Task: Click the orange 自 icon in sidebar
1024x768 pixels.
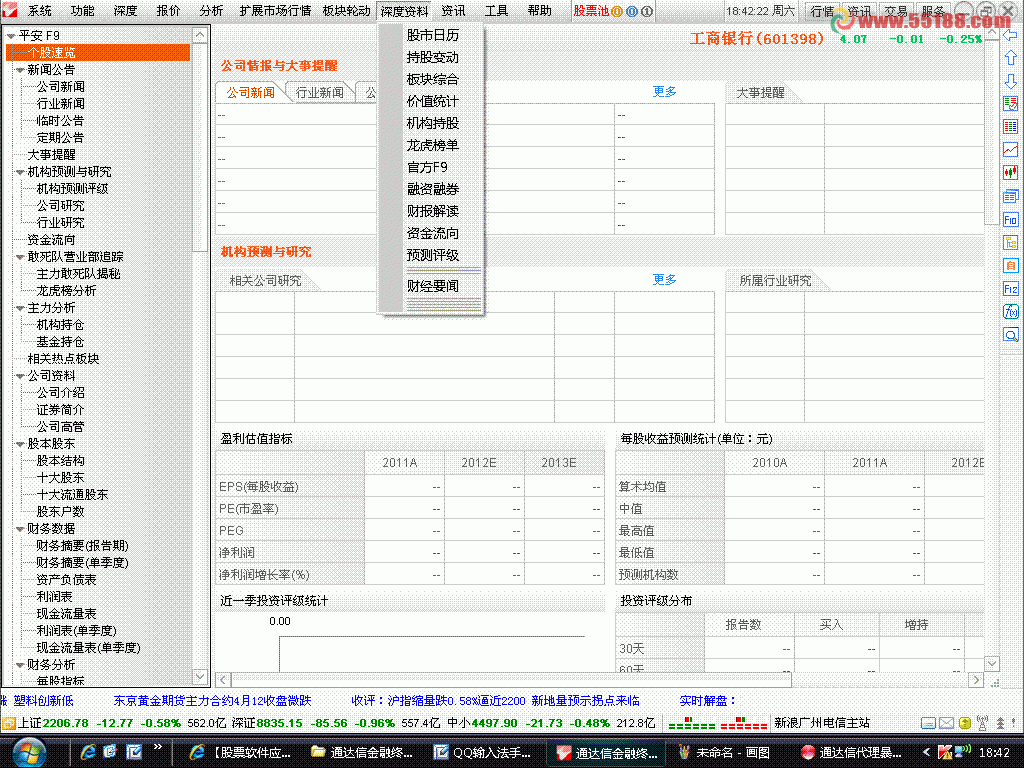Action: point(1010,266)
